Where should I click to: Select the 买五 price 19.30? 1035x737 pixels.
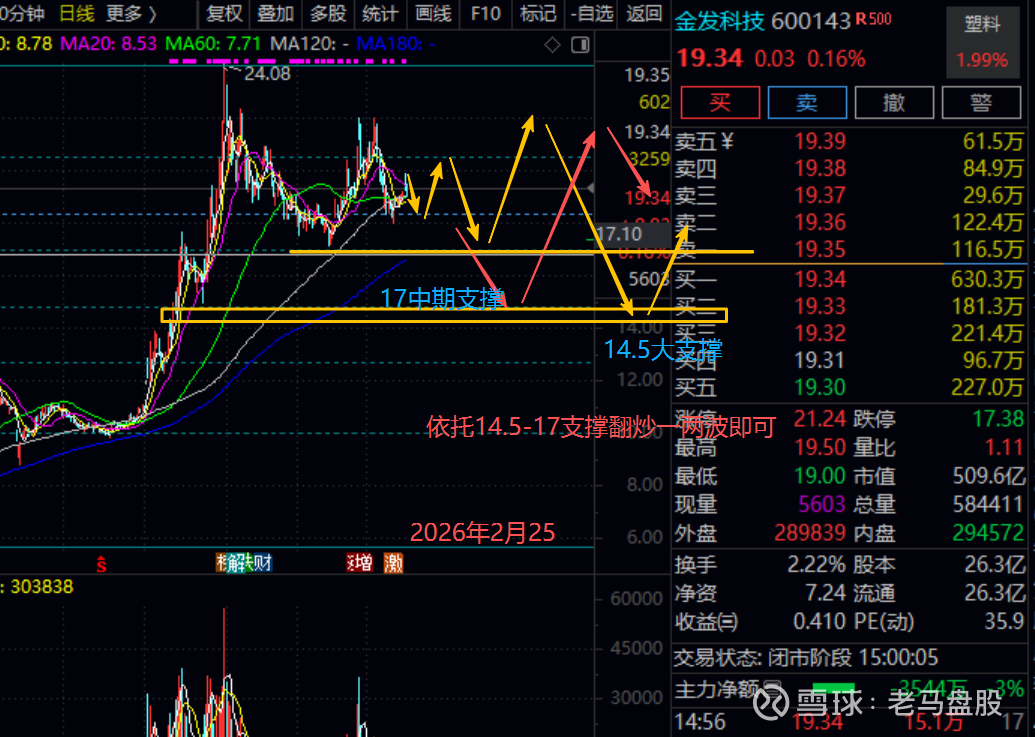(820, 387)
